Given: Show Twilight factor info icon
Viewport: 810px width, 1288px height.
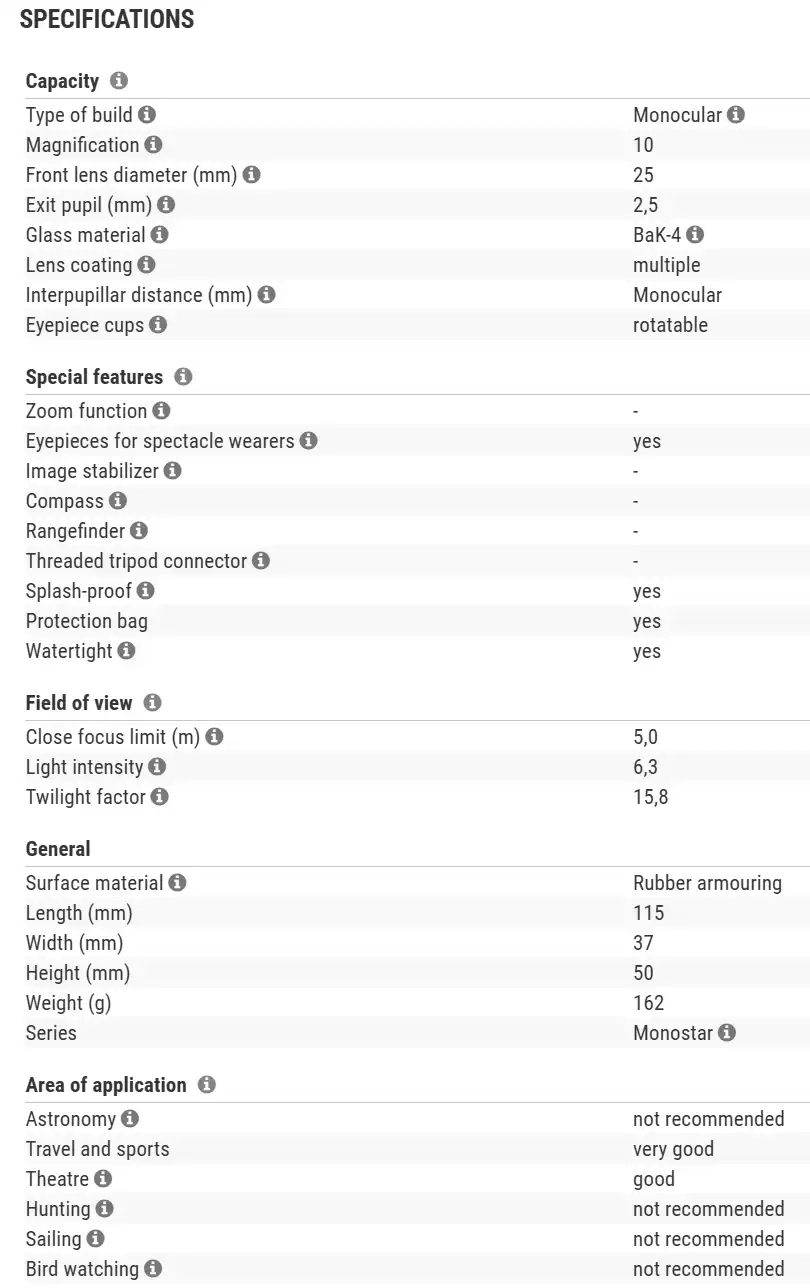Looking at the screenshot, I should [x=160, y=797].
